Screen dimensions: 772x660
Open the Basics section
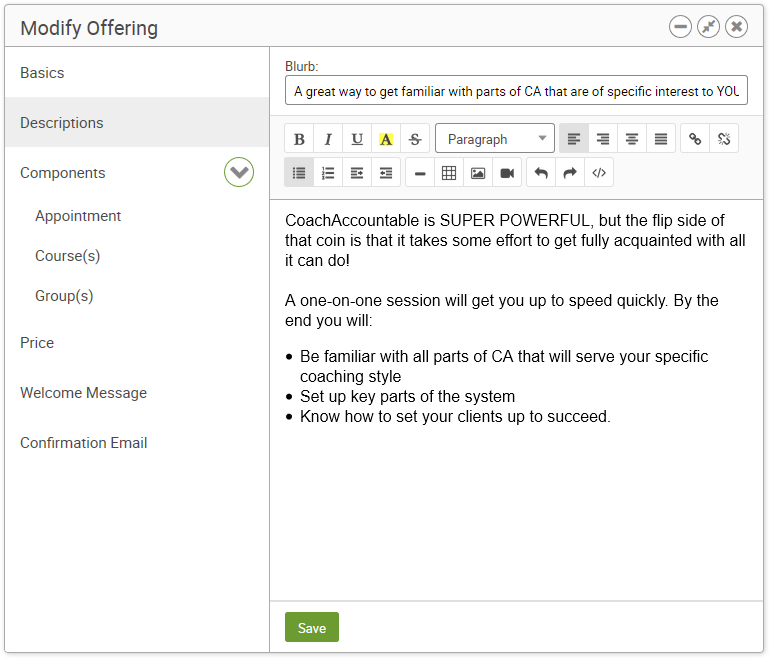tap(137, 73)
